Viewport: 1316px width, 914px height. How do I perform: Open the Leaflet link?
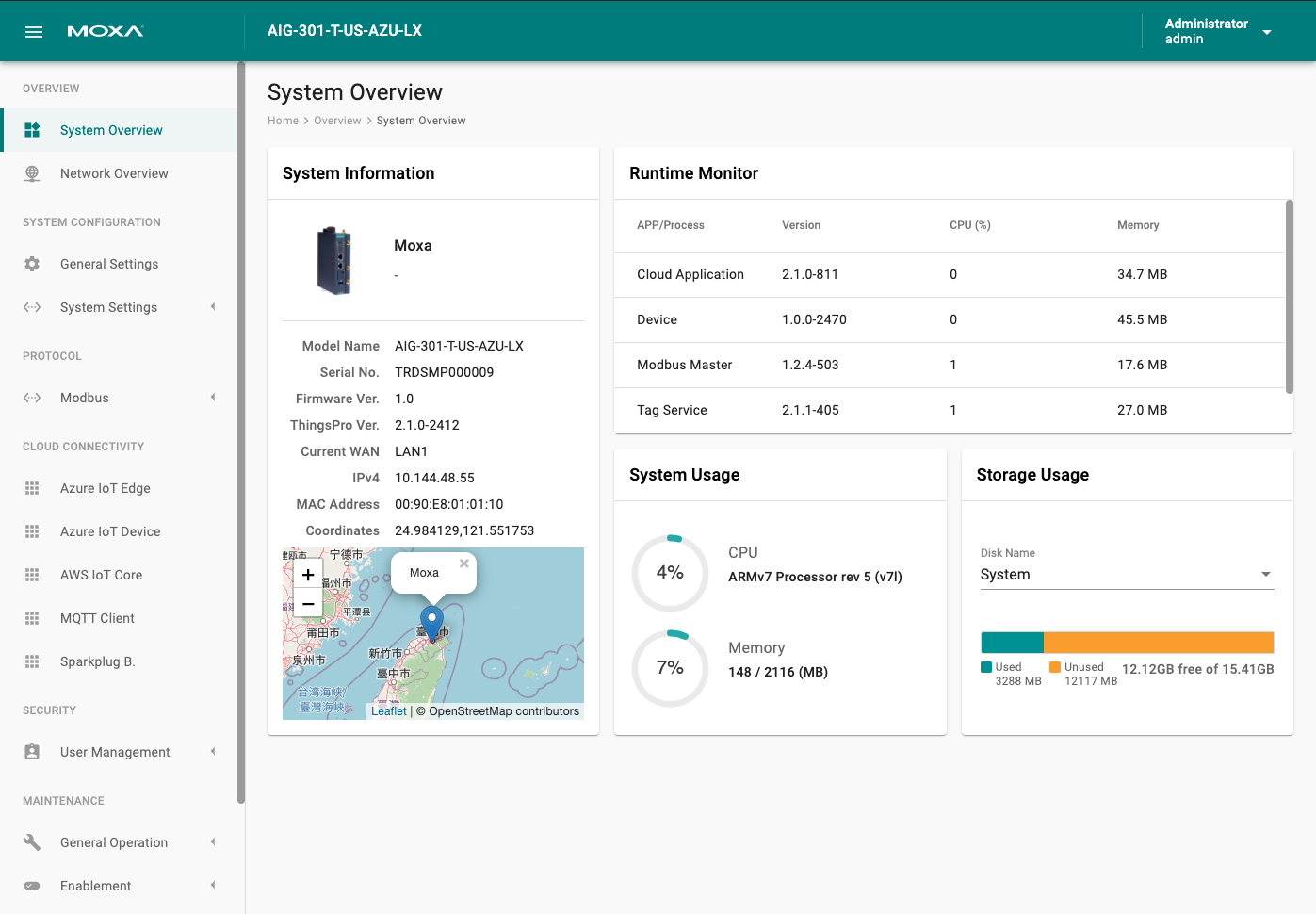tap(389, 711)
